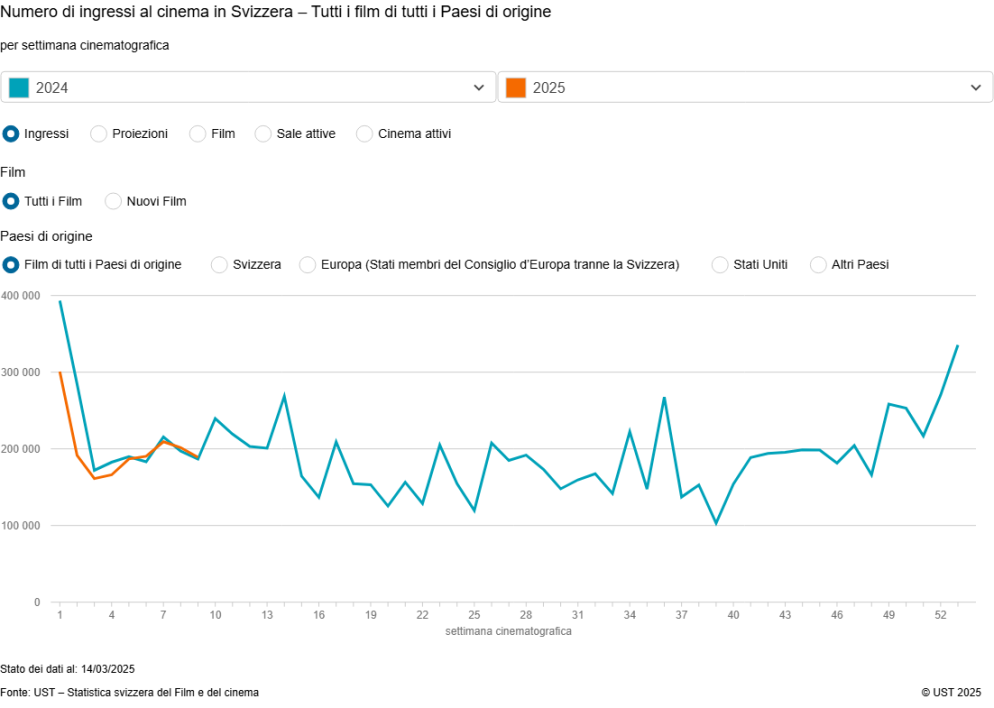The image size is (994, 708).
Task: Click the teal 2024 color swatch
Action: 19,87
